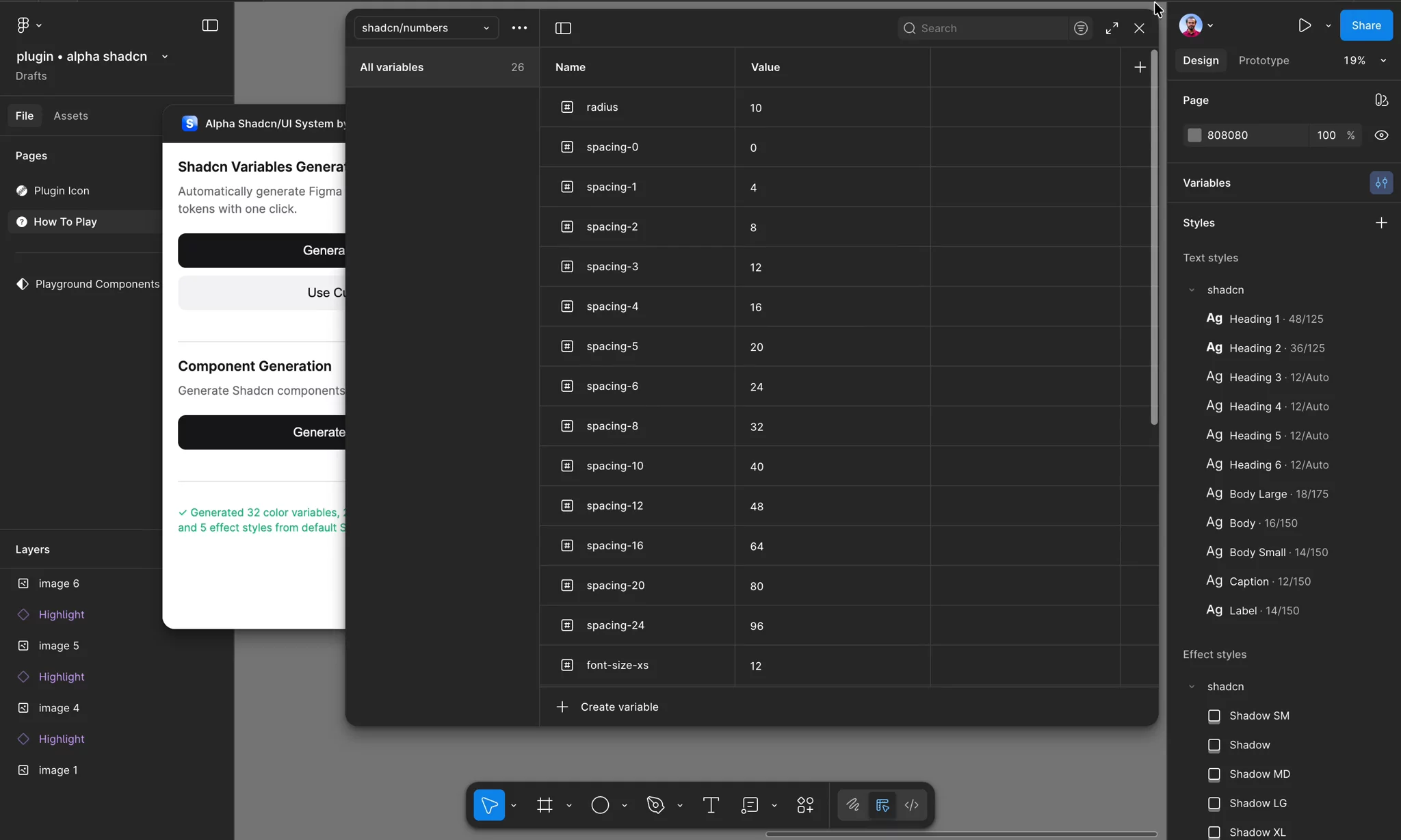1401x840 pixels.
Task: Switch to Dev Mode code view icon
Action: tap(913, 805)
